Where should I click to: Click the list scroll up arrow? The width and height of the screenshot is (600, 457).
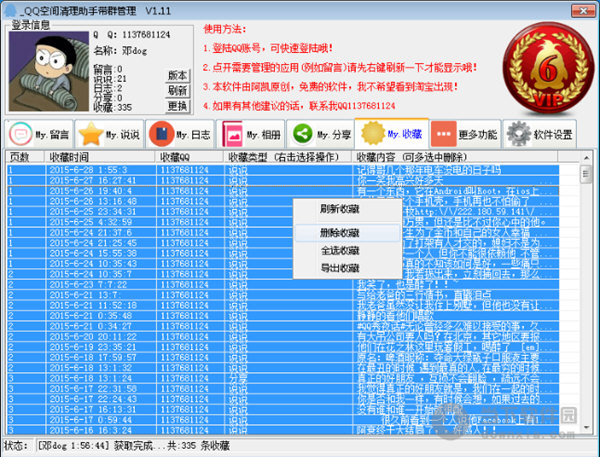586,157
